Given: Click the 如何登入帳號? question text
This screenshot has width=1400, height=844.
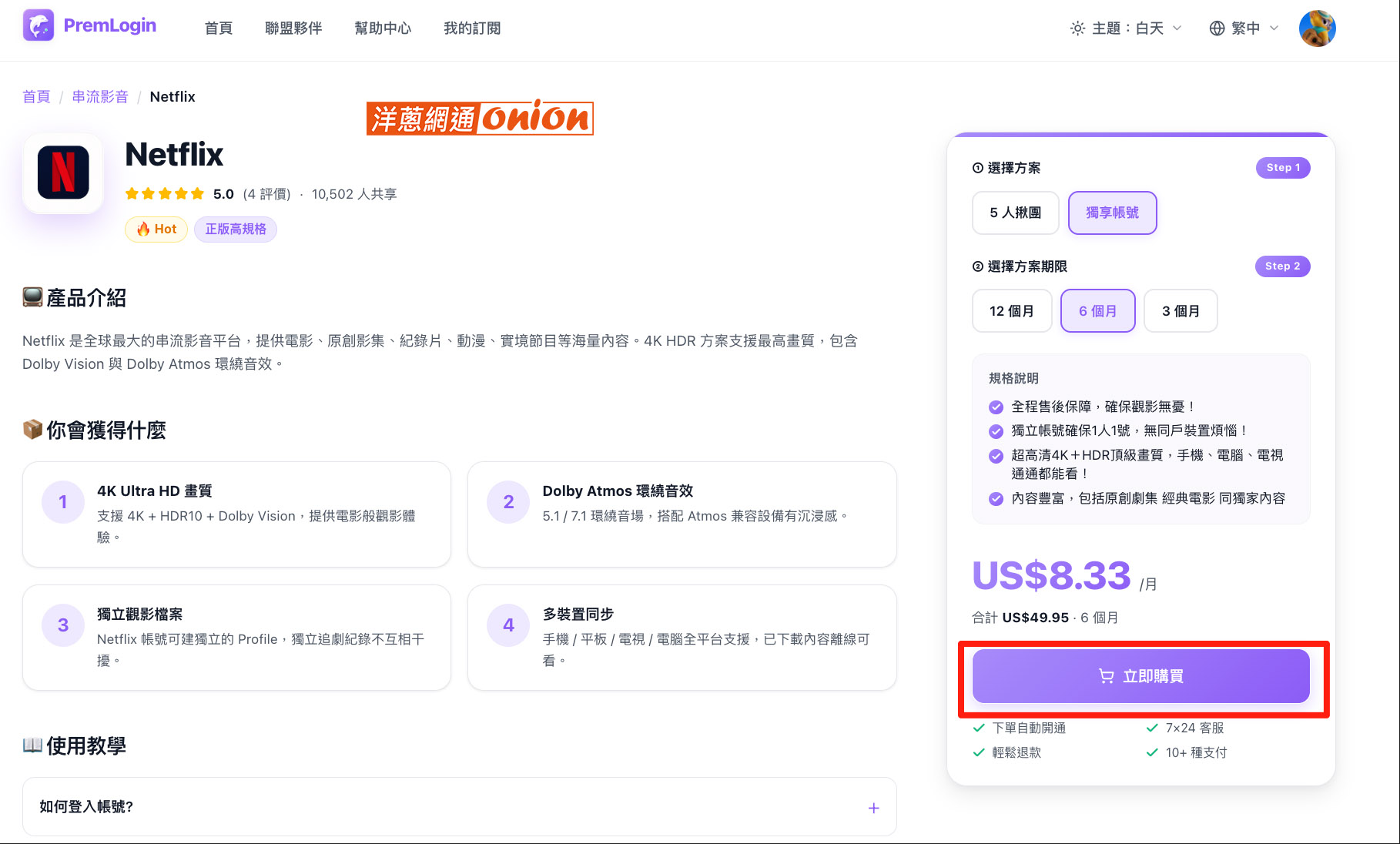Looking at the screenshot, I should [86, 807].
